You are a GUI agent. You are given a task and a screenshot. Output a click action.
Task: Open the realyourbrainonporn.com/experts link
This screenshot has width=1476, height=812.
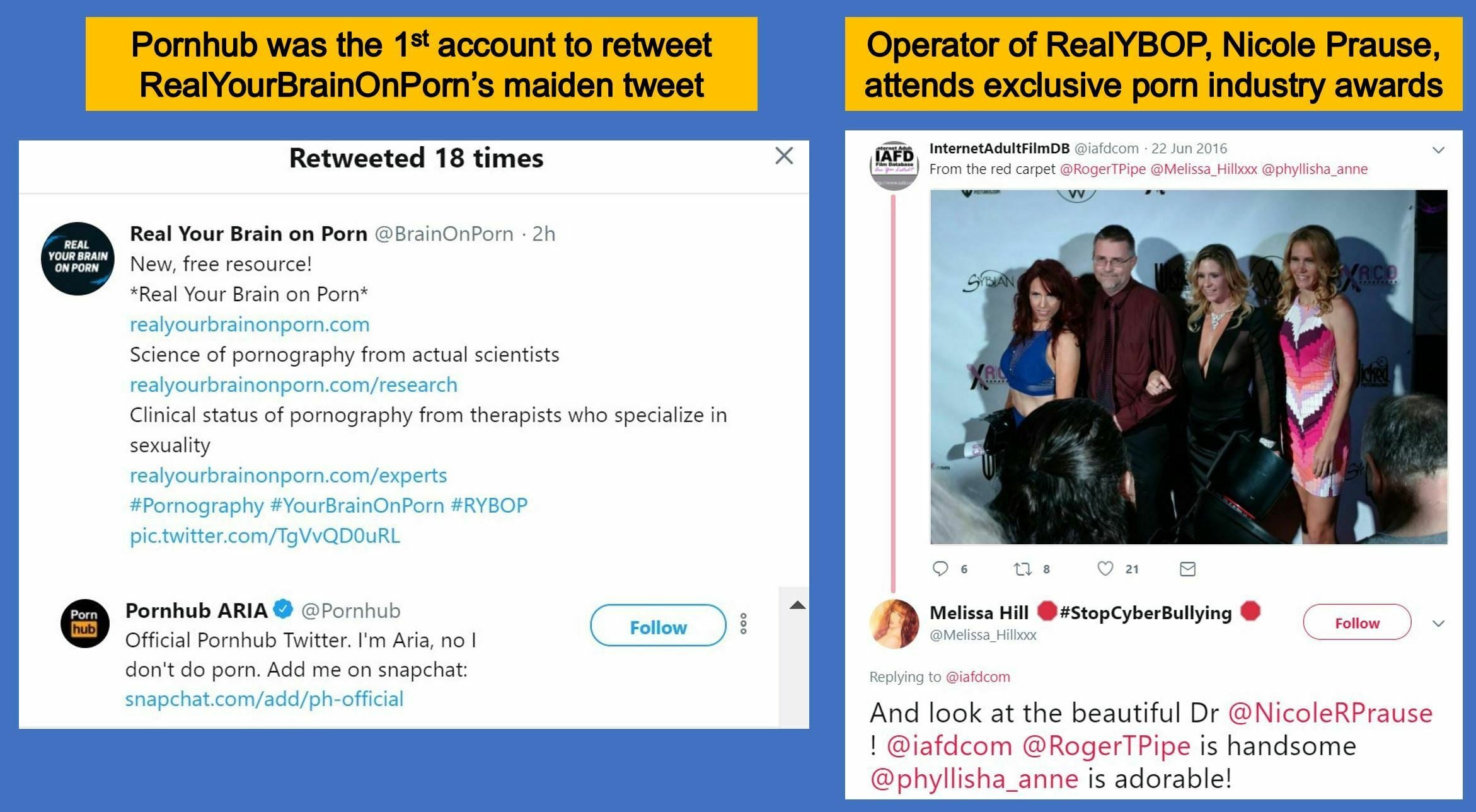(x=288, y=476)
